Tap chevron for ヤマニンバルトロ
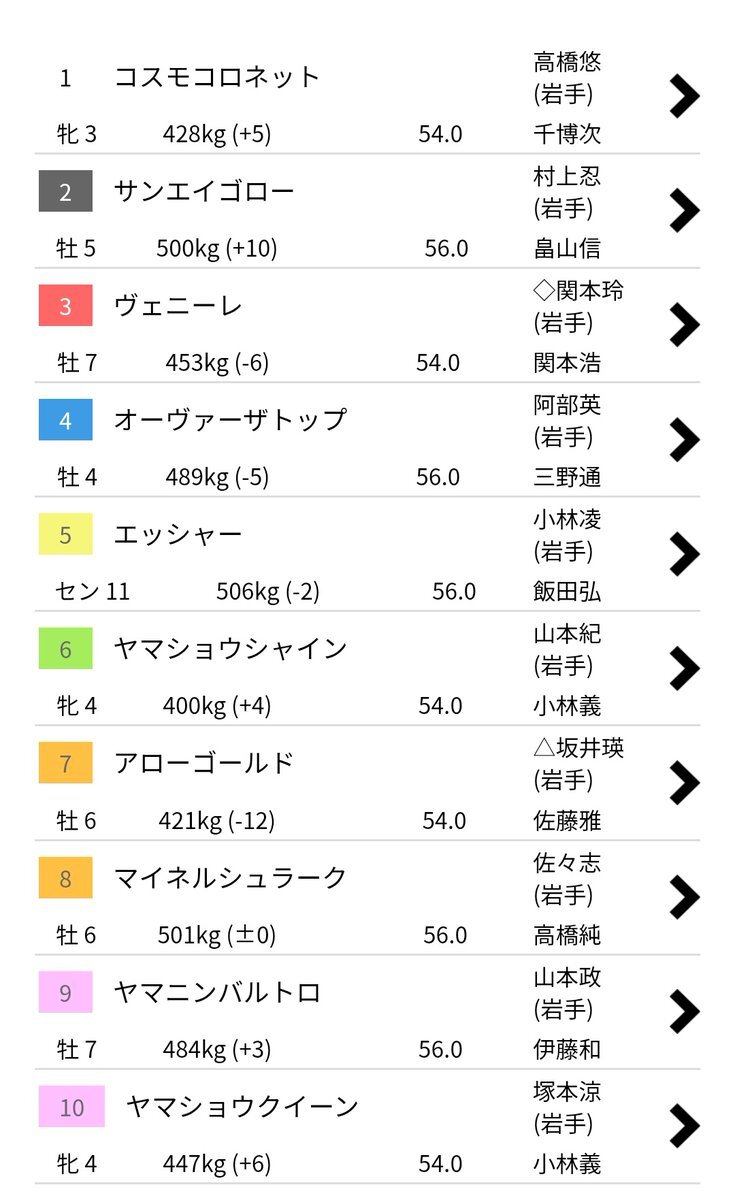This screenshot has height=1200, width=735. pyautogui.click(x=684, y=1011)
